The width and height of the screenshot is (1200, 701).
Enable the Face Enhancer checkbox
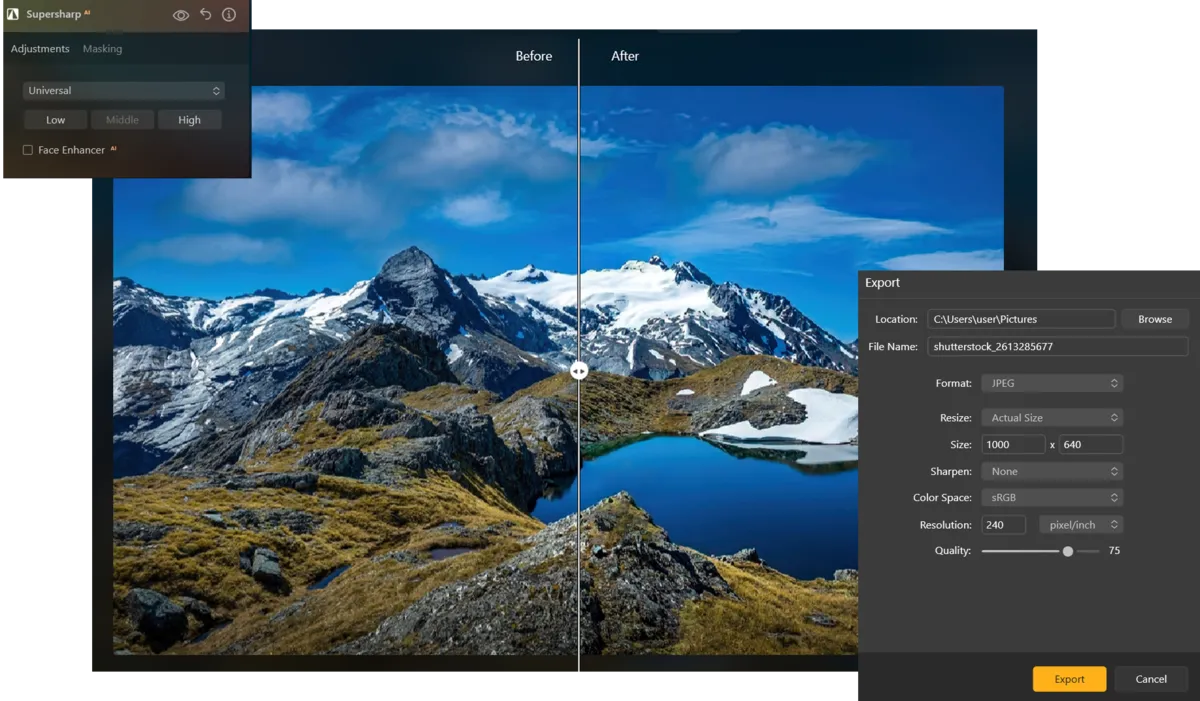point(27,149)
